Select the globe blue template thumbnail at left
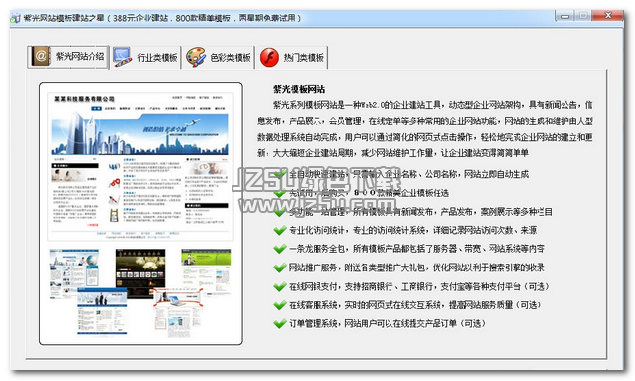 74,274
